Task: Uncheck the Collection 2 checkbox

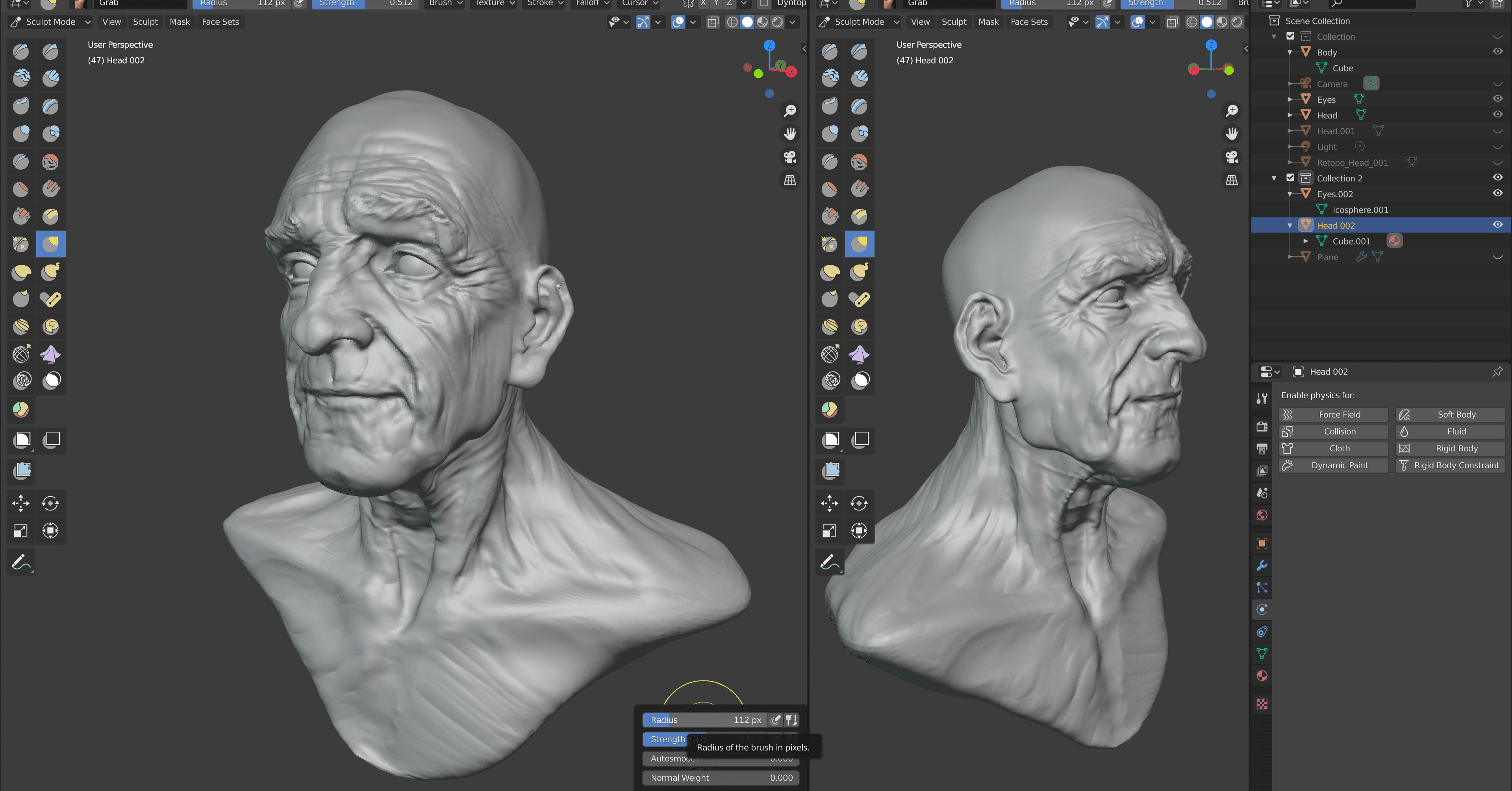Action: point(1291,178)
